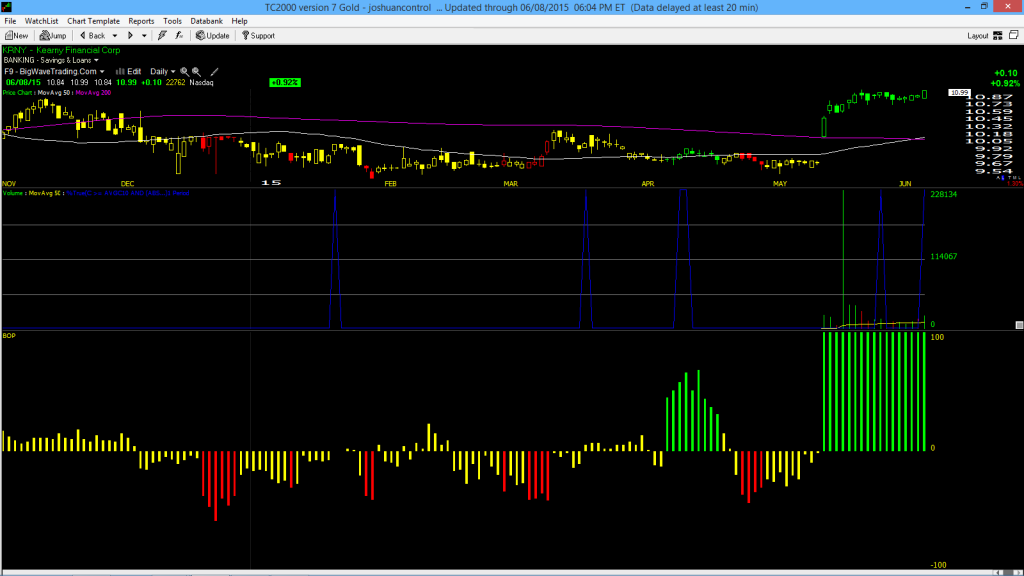Click the Volume indicator label

point(13,193)
